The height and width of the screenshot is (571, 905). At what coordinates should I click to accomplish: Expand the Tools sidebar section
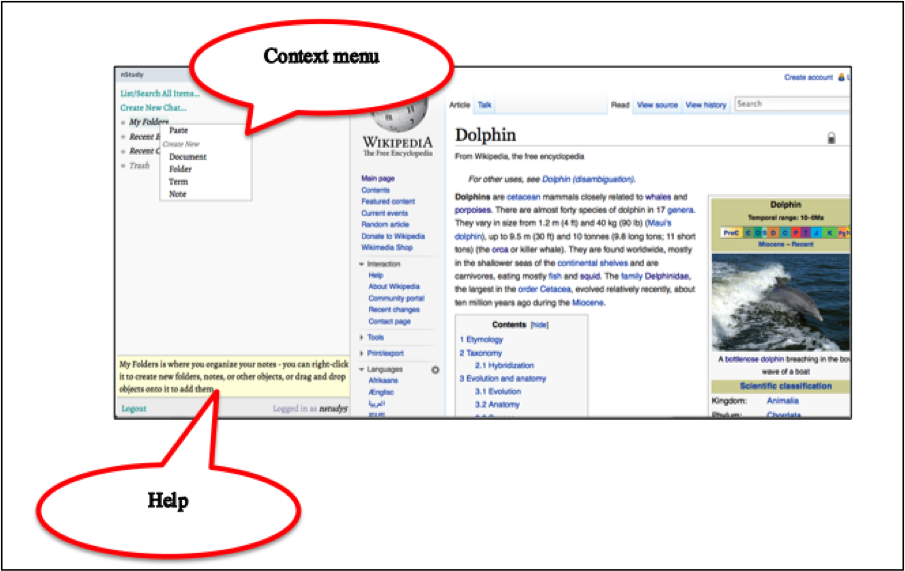[x=372, y=337]
